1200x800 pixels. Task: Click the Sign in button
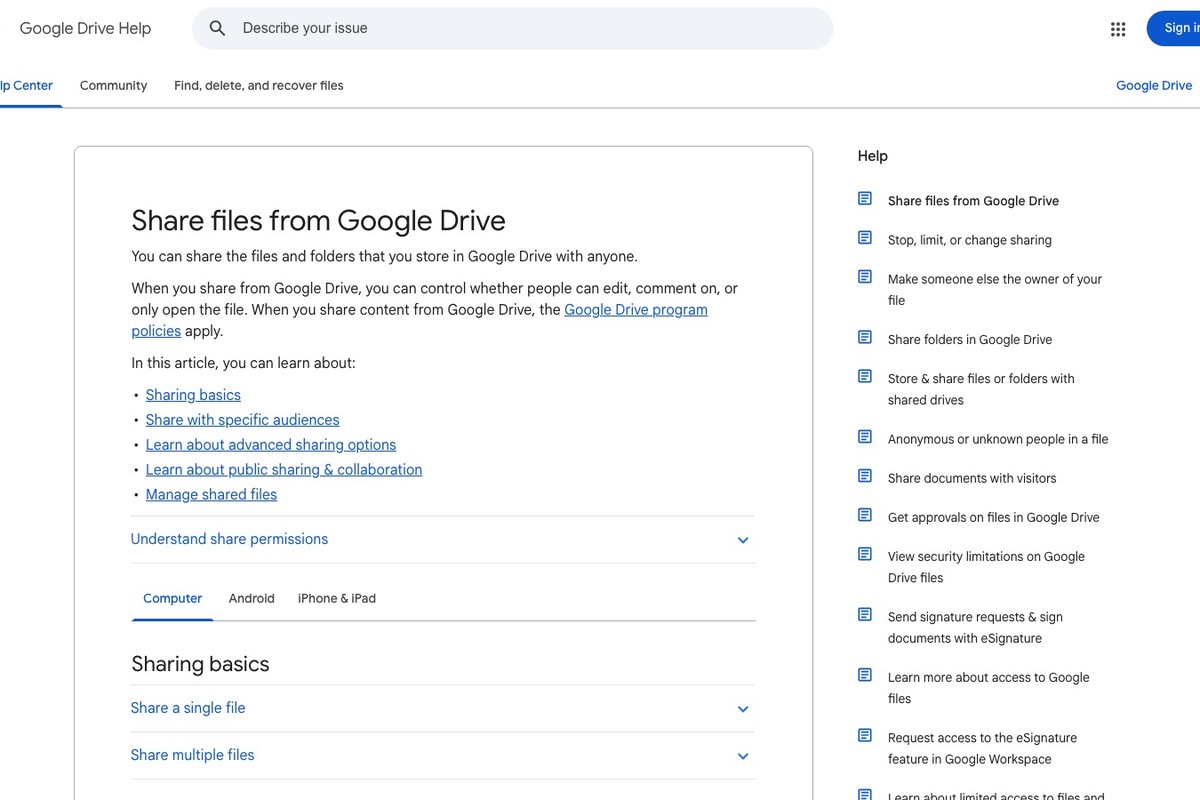pos(1174,28)
